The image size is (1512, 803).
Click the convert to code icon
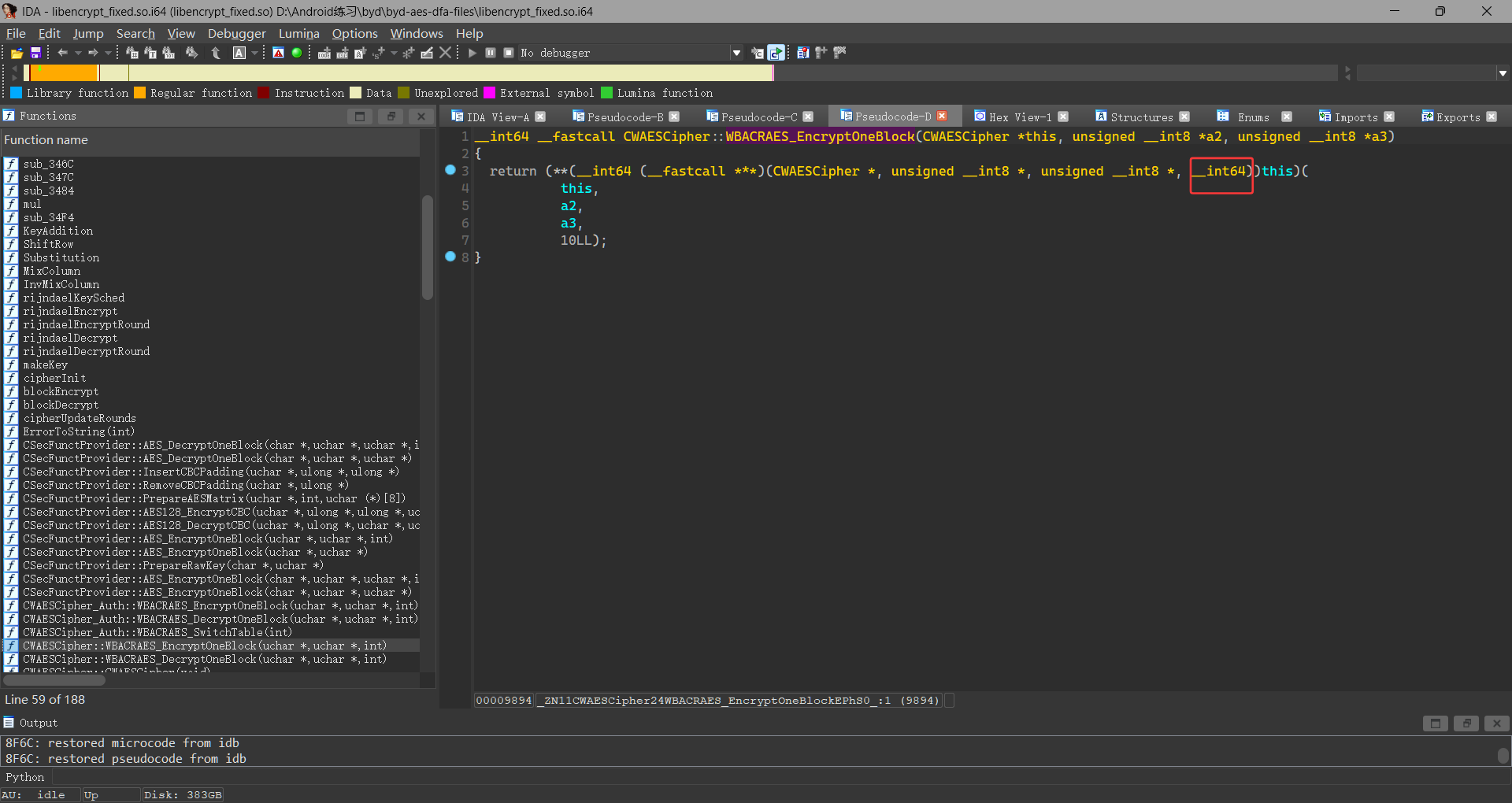(324, 53)
